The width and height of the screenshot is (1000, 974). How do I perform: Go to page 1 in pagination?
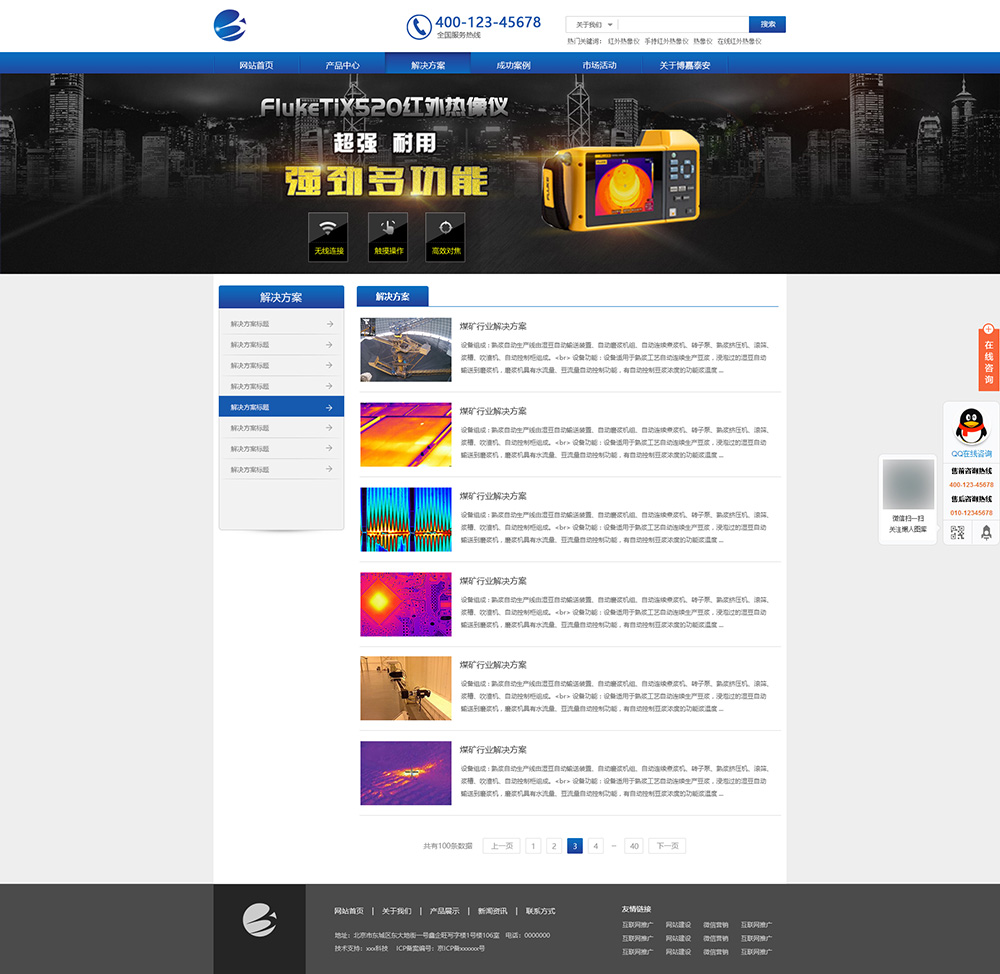point(533,846)
